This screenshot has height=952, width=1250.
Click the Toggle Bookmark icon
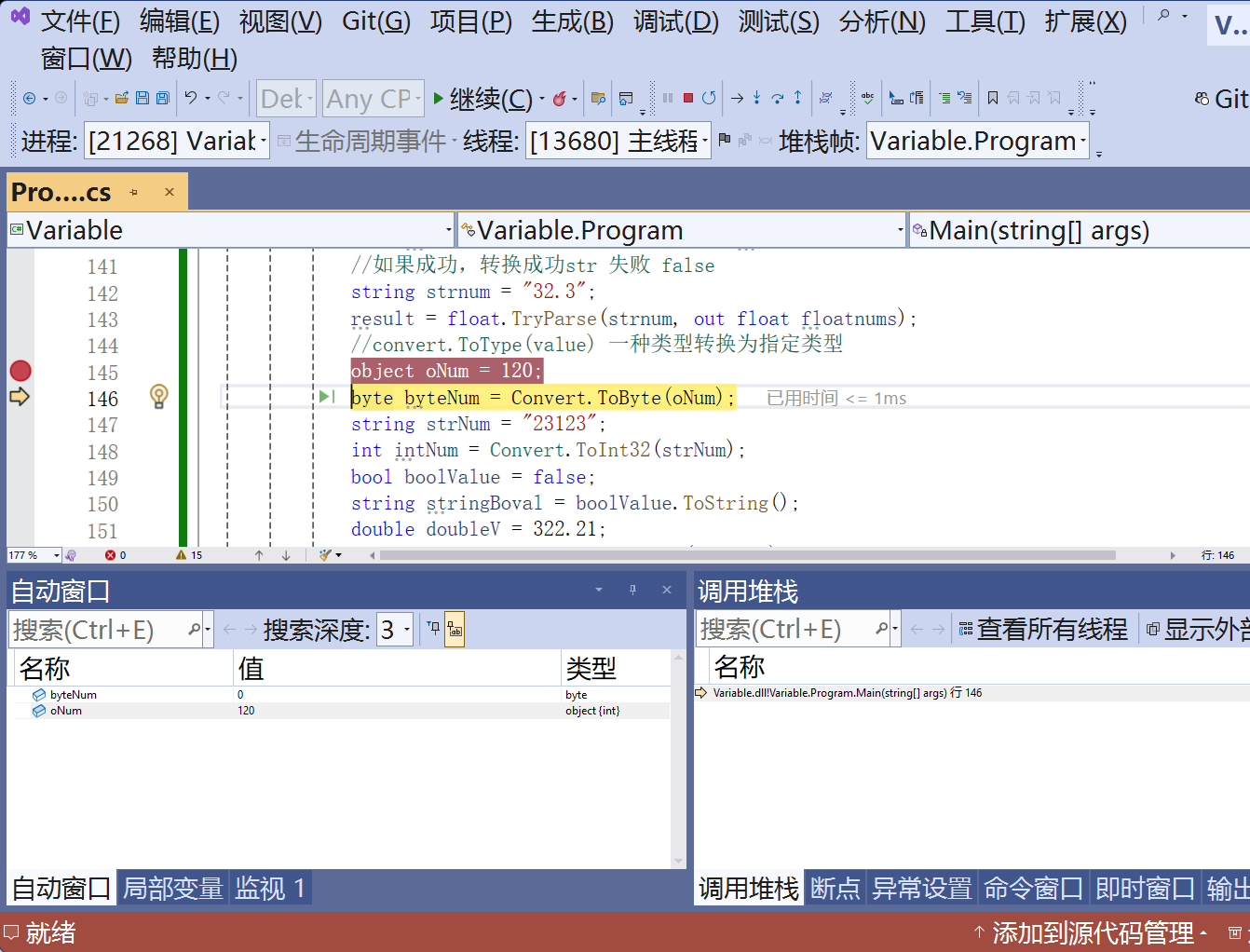(x=993, y=98)
